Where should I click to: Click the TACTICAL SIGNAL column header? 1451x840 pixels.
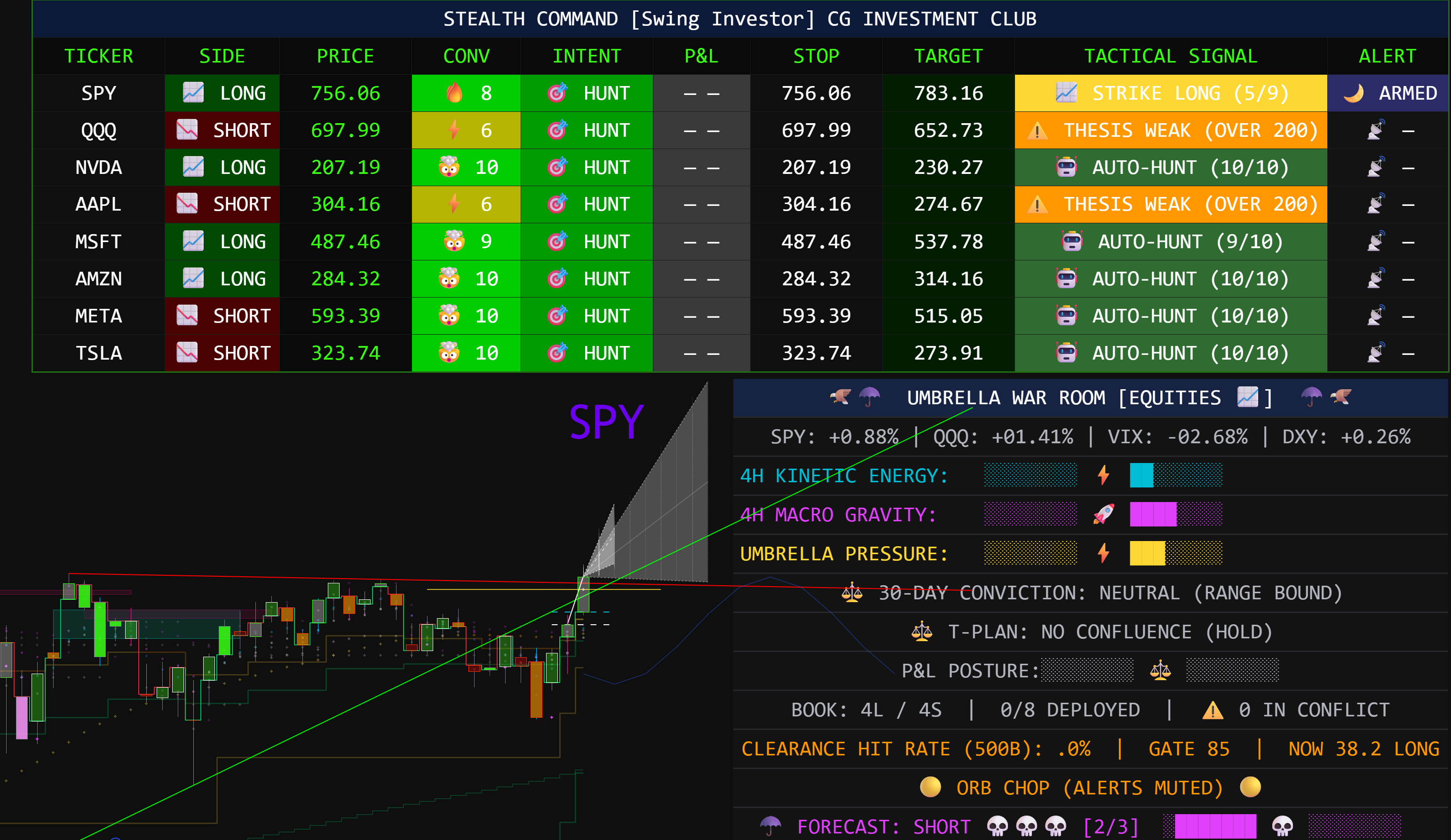[1171, 56]
